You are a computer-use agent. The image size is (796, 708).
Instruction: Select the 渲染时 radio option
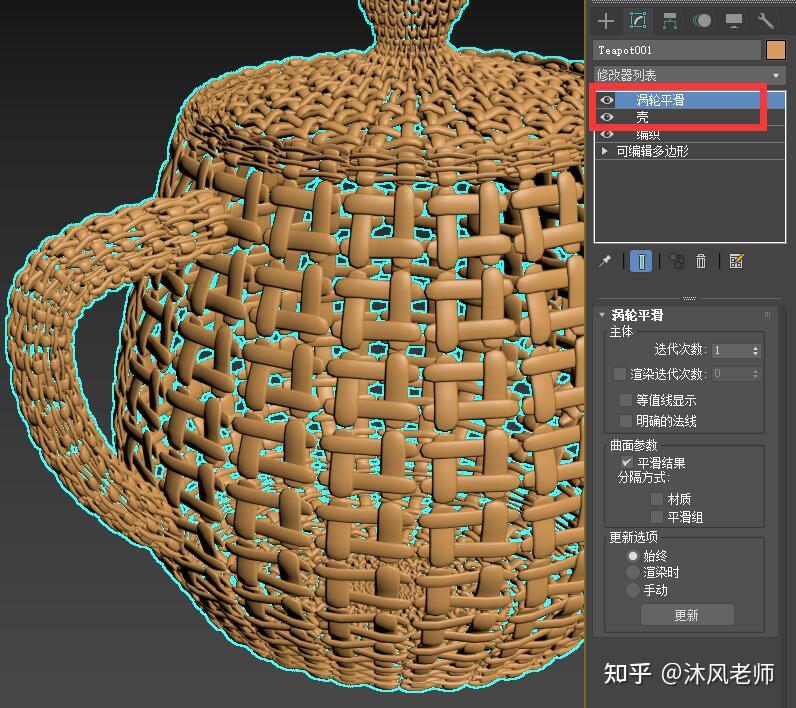633,572
